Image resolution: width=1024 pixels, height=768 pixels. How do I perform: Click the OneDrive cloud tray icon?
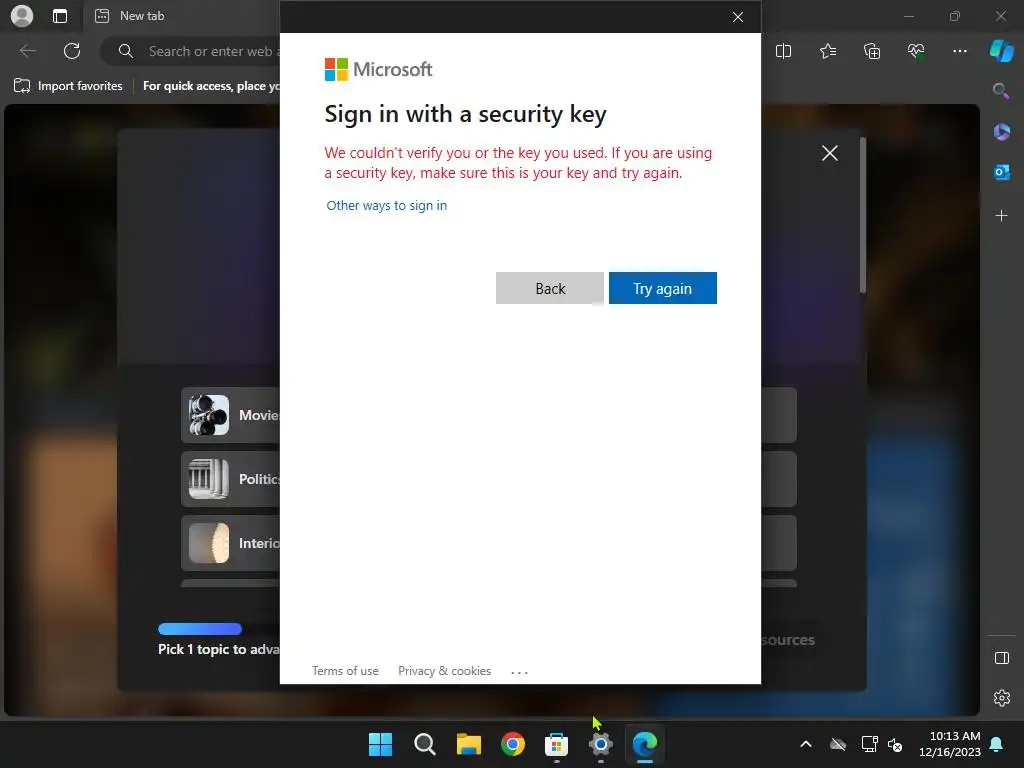838,744
